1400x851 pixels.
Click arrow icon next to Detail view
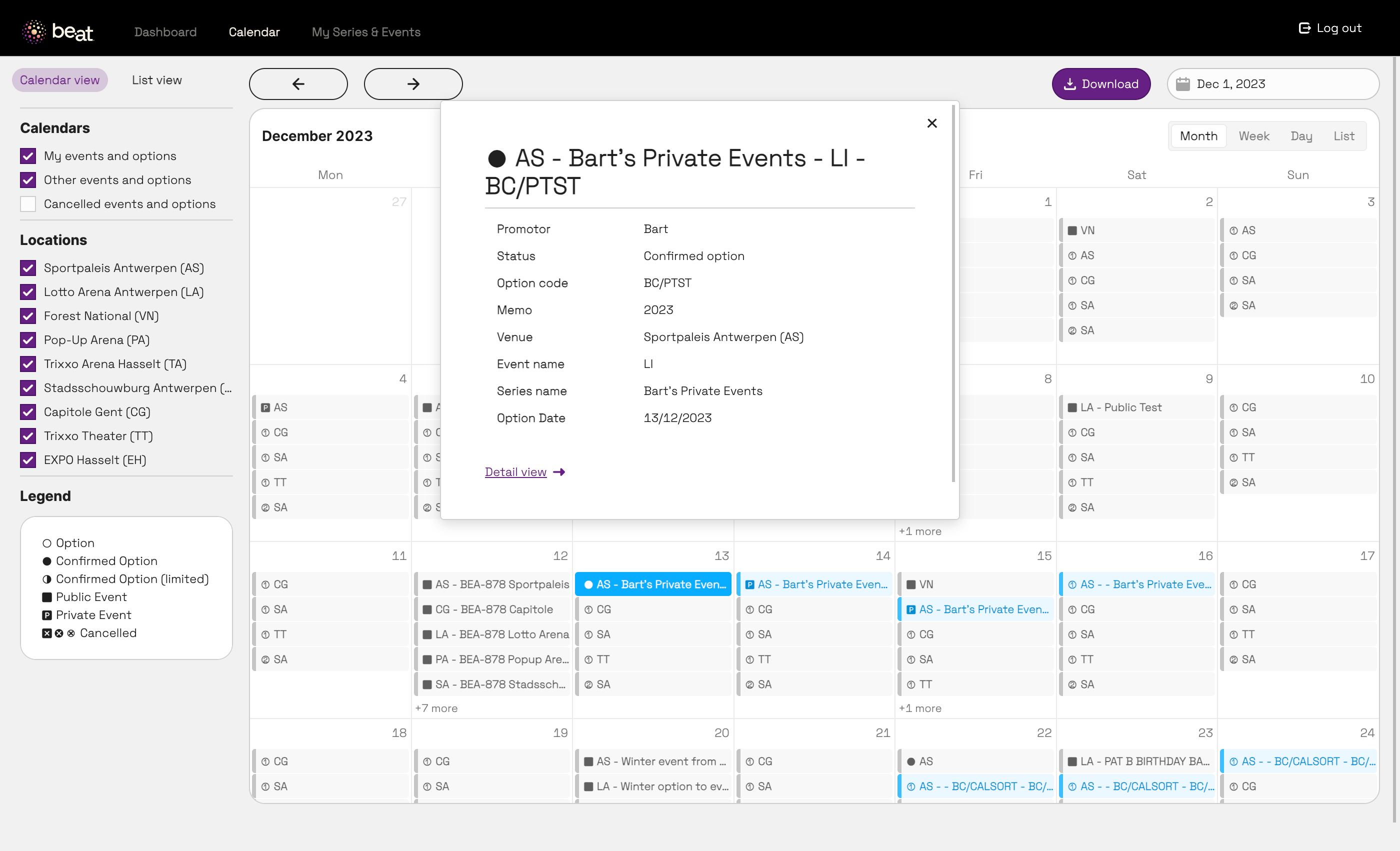(559, 472)
